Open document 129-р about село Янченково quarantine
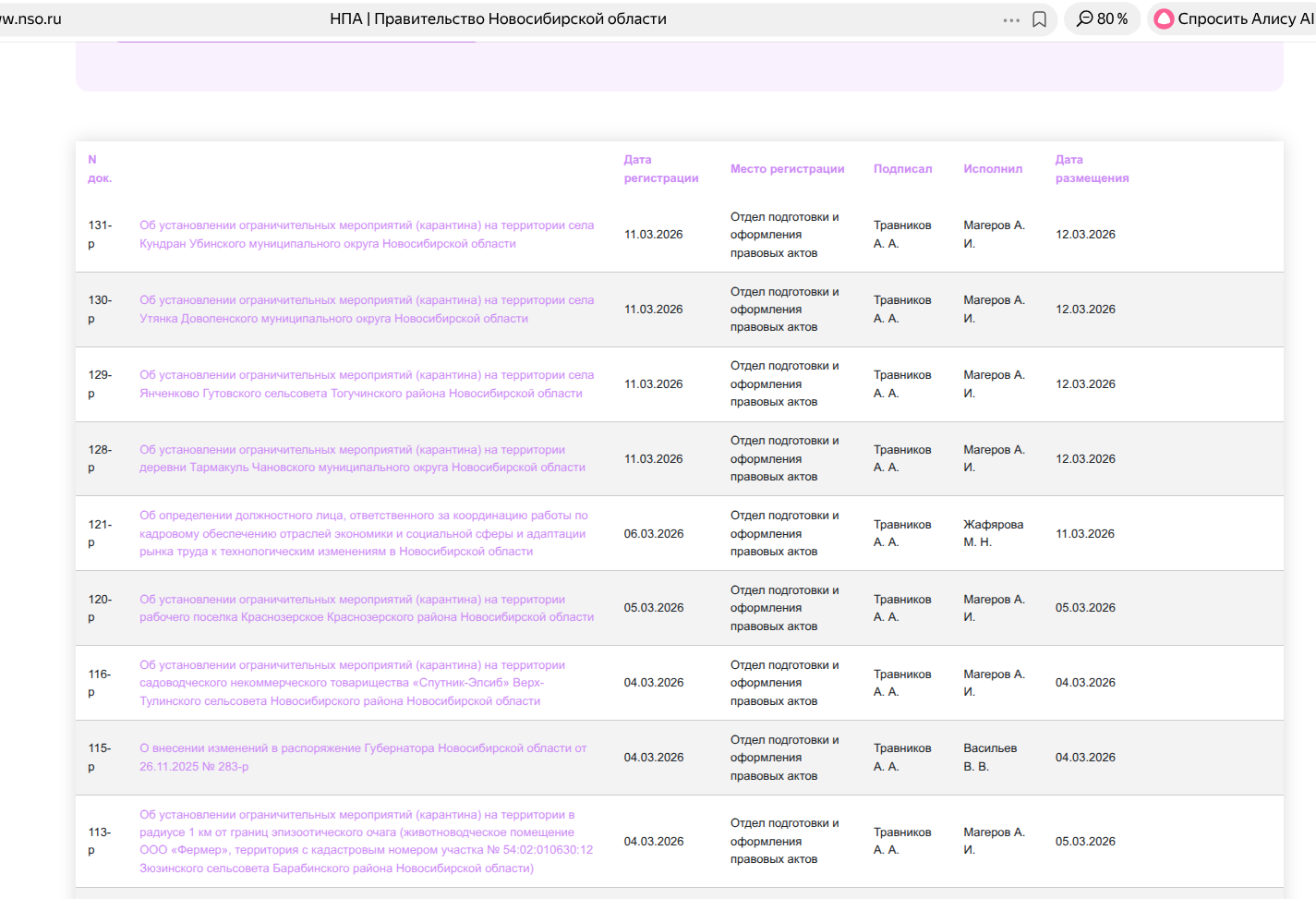Viewport: 1316px width, 899px height. [367, 384]
